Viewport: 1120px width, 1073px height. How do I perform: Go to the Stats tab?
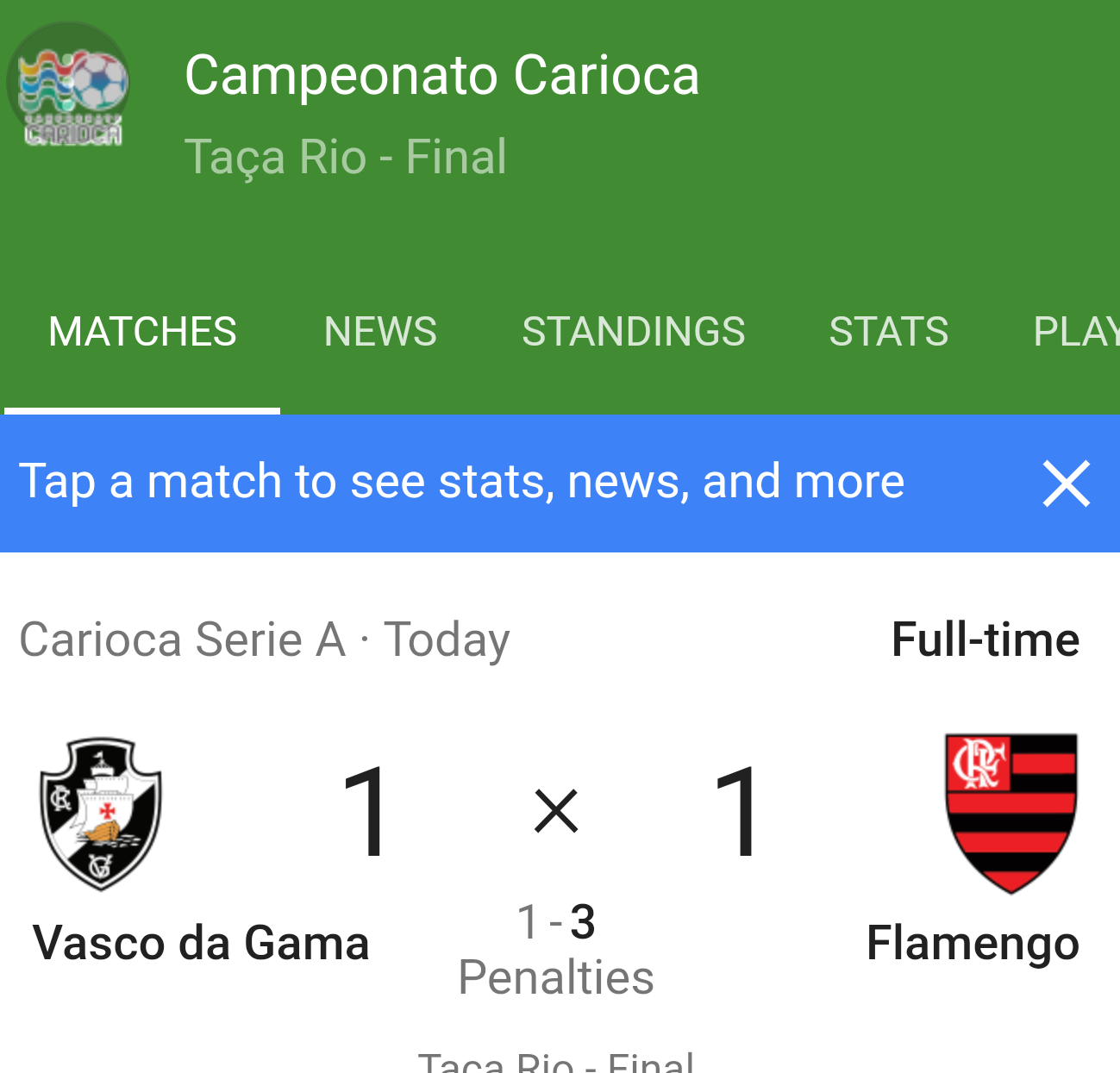pos(889,332)
